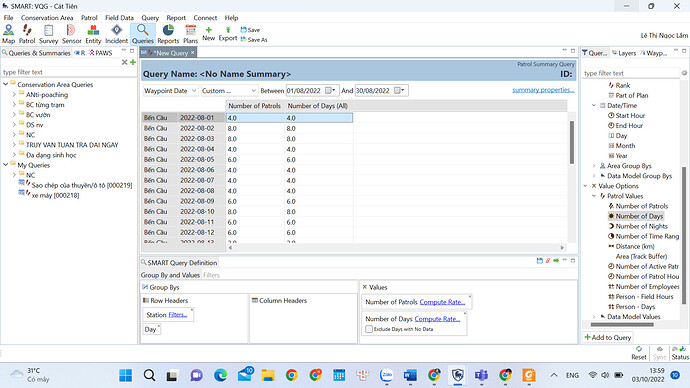Open Microsoft Edge from taskbar
This screenshot has height=388, width=690.
tap(220, 375)
